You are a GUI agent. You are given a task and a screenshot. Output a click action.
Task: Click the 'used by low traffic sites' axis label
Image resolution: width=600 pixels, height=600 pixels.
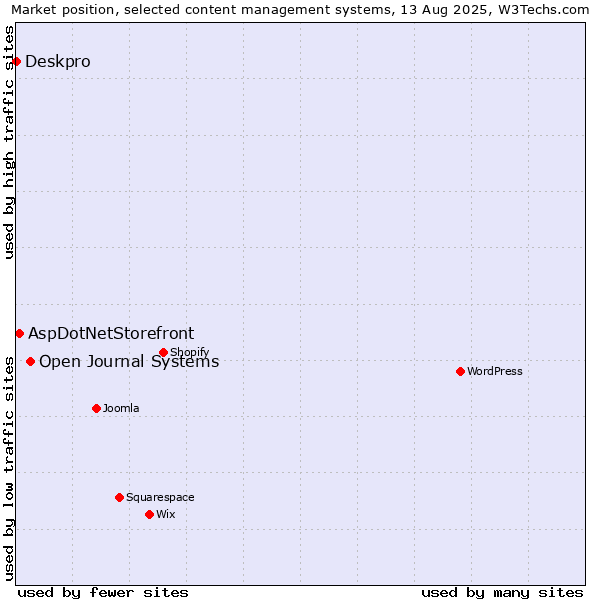click(9, 469)
